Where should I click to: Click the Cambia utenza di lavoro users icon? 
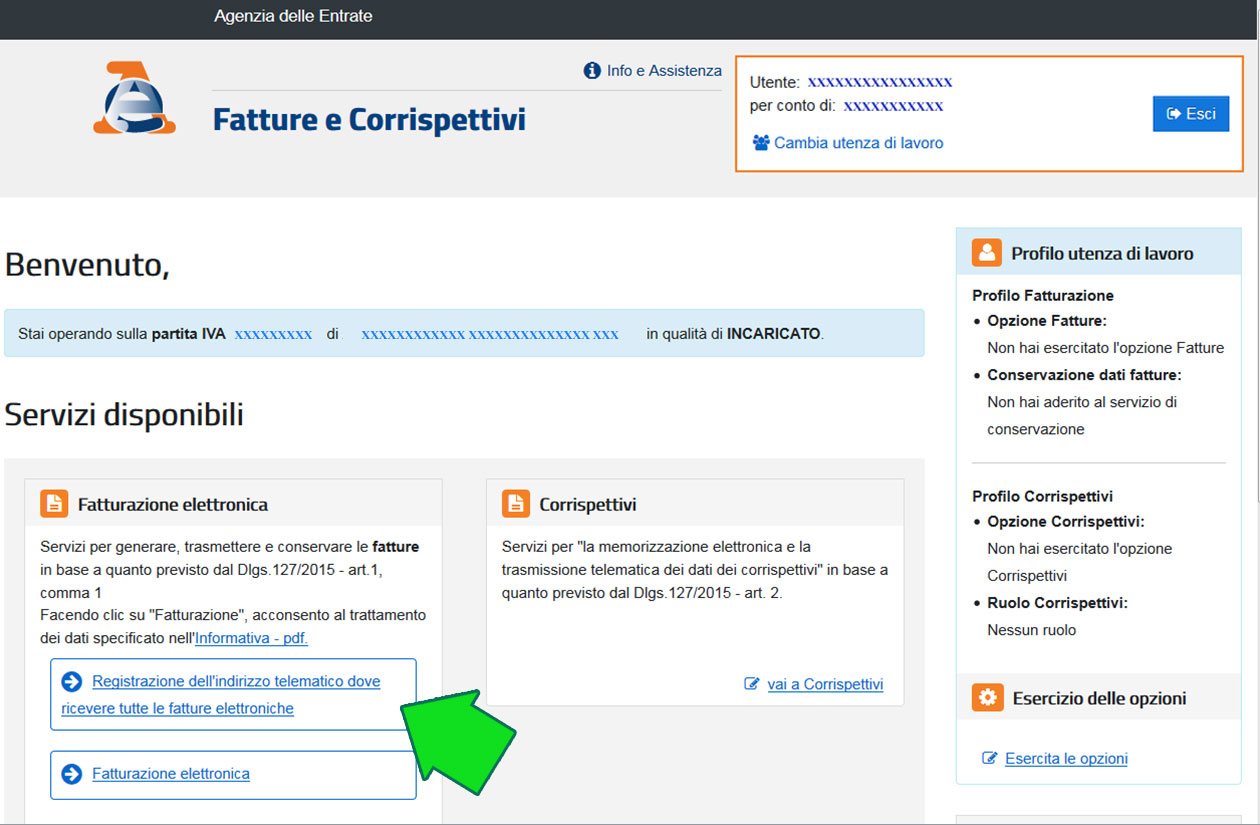click(761, 143)
